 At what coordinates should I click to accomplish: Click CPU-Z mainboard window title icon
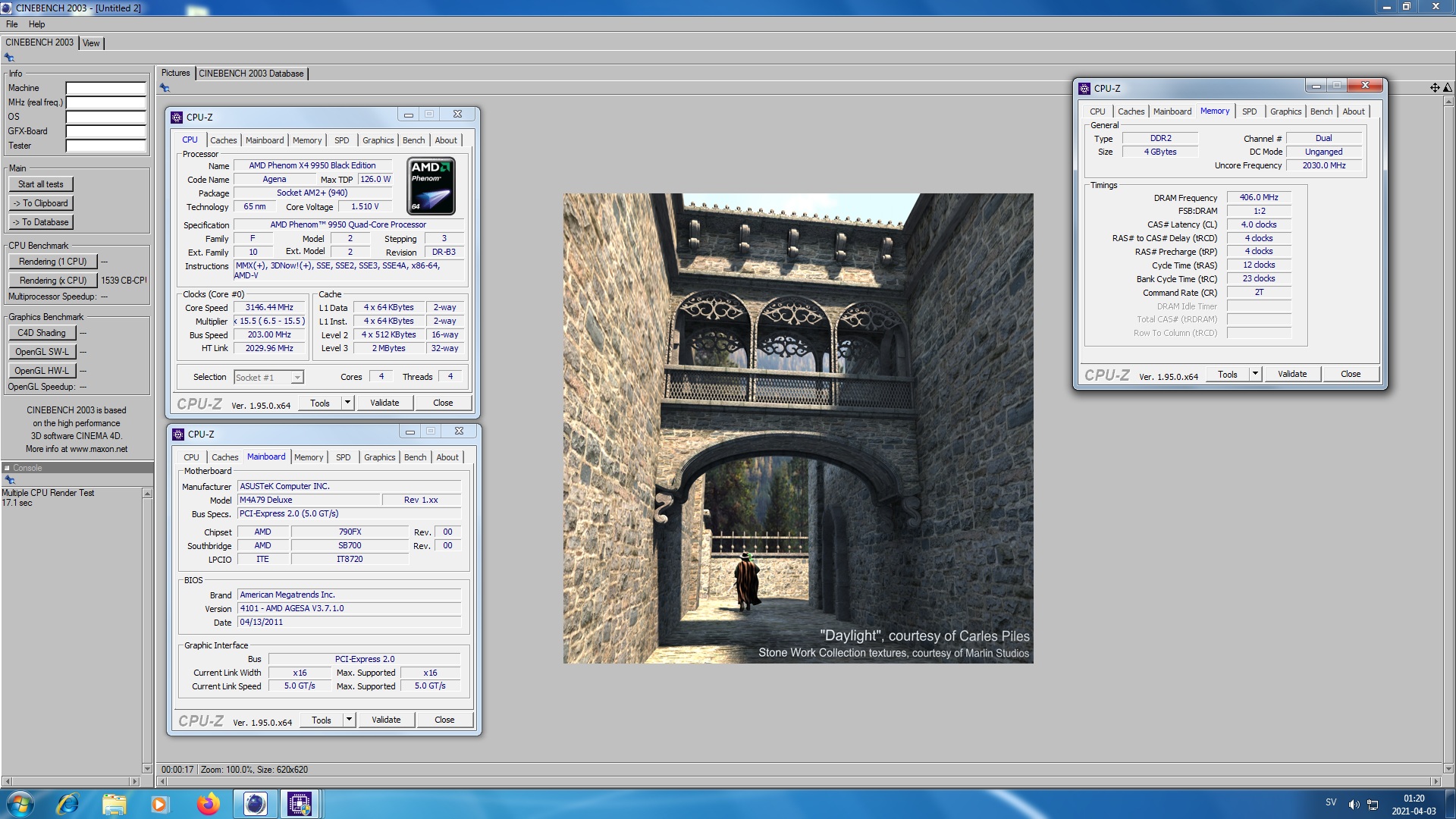178,434
